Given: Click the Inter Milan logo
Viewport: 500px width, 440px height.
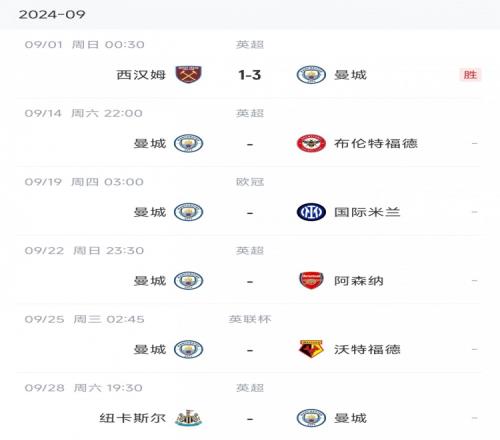Looking at the screenshot, I should [x=311, y=212].
